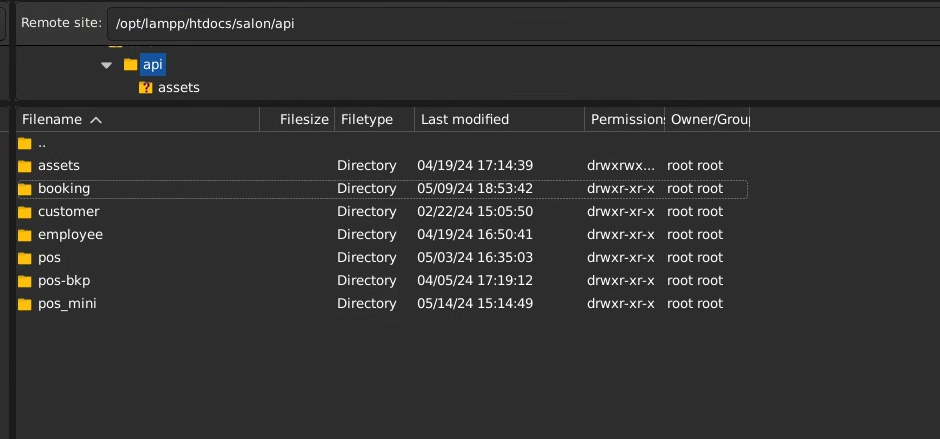Click the assets folder icon in file list

click(25, 165)
